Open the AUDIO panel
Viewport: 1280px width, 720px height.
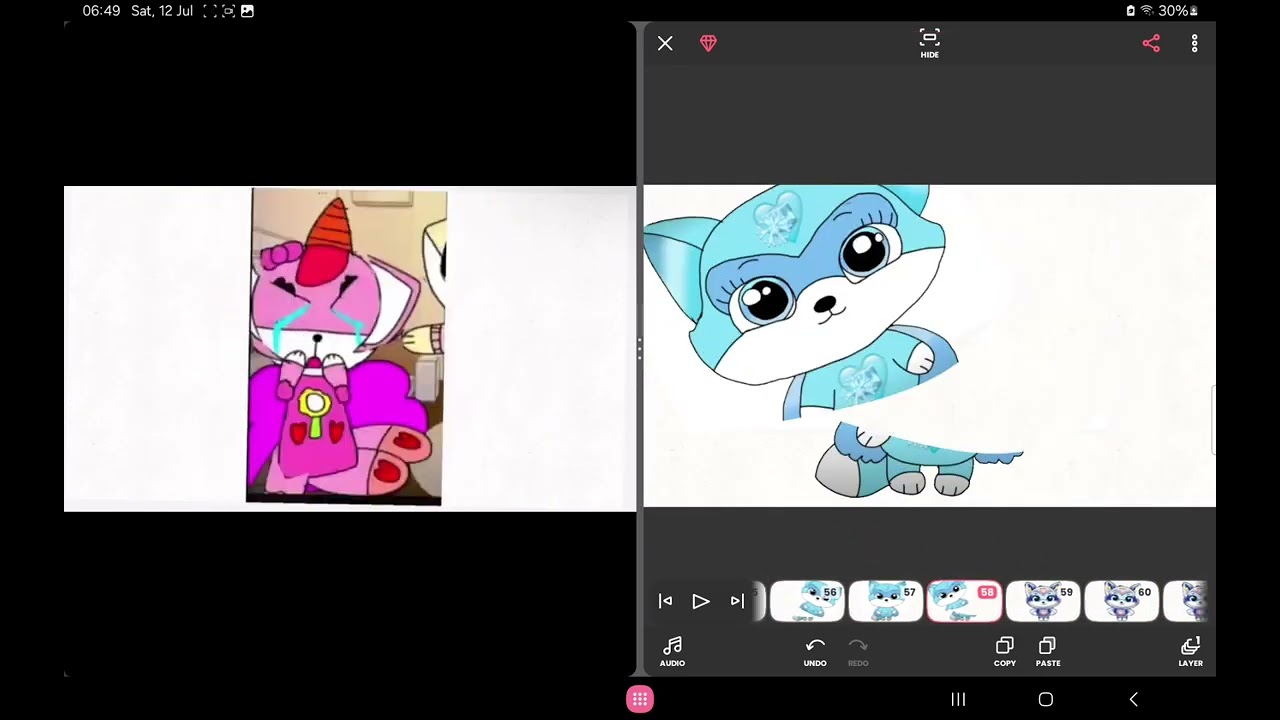[x=672, y=651]
